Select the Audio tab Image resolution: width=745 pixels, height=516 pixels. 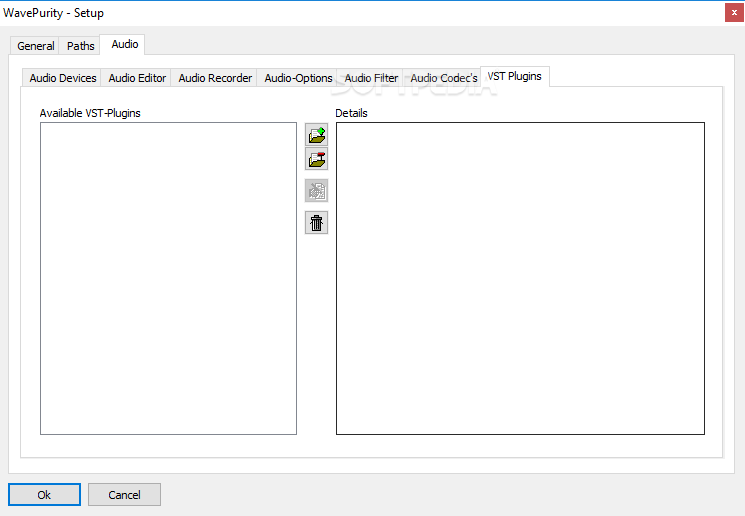[124, 44]
